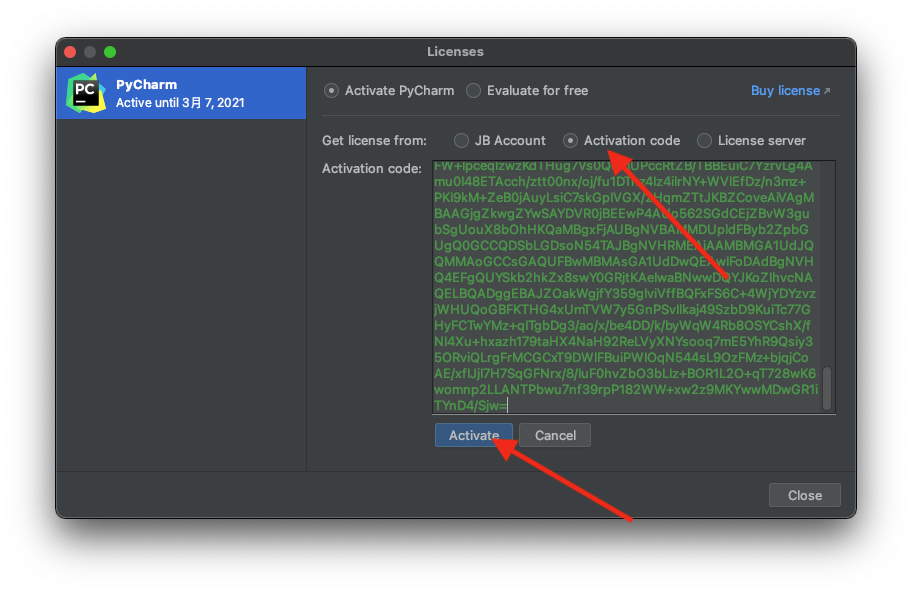Viewport: 912px width, 592px height.
Task: Select JB Account as license source
Action: pos(461,141)
